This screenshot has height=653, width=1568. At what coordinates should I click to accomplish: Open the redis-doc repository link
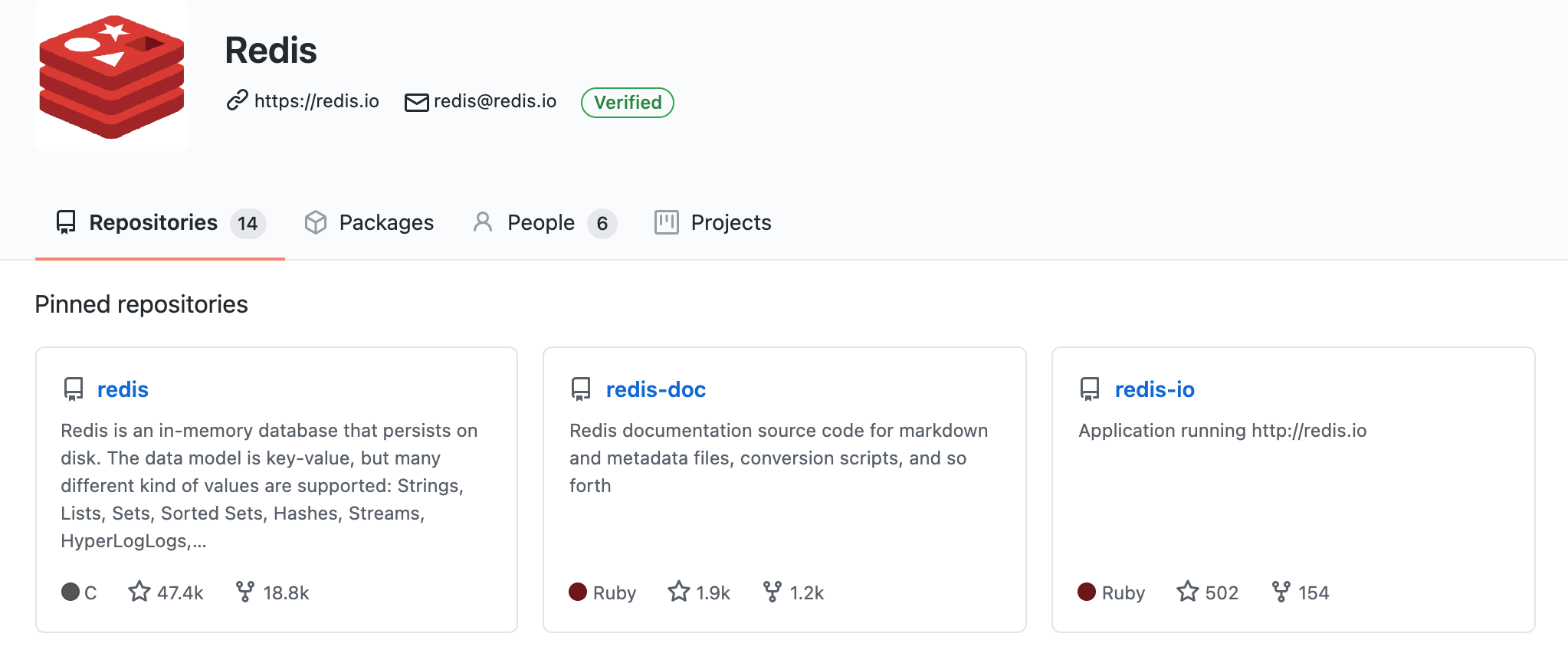pyautogui.click(x=656, y=389)
